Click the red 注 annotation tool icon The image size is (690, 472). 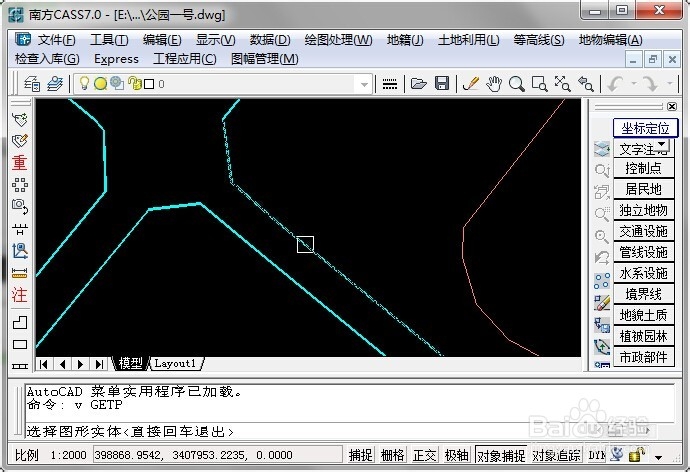[x=19, y=295]
